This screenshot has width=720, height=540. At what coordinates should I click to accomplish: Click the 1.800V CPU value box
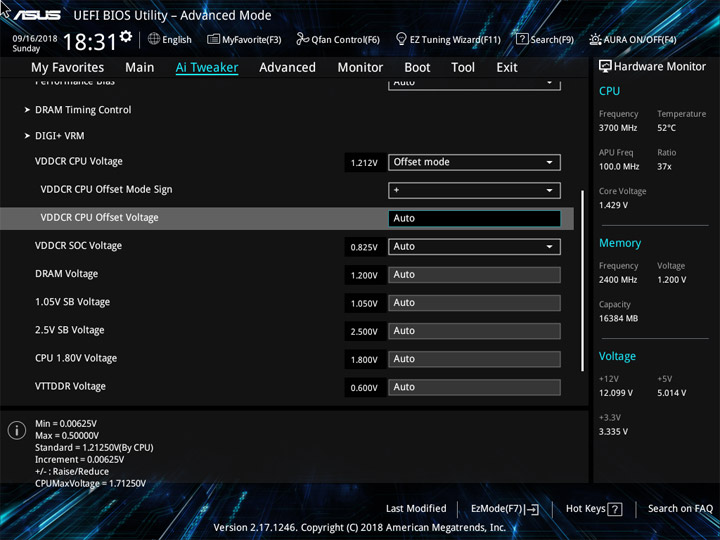[x=364, y=360]
